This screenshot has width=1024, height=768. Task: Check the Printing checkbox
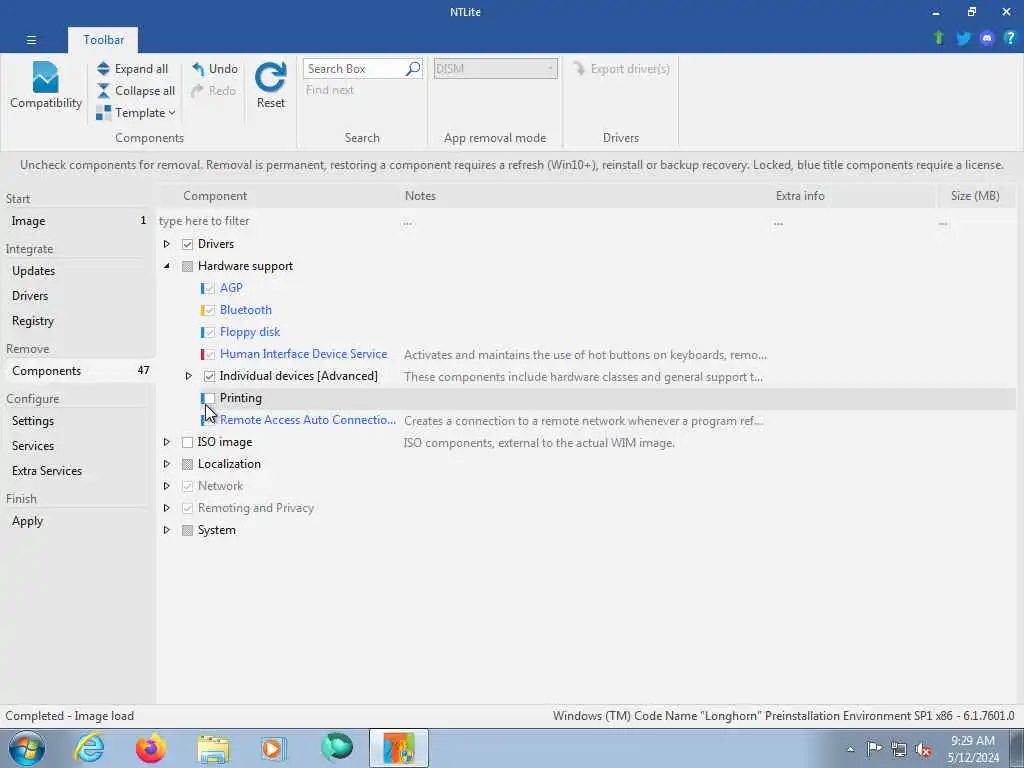209,398
